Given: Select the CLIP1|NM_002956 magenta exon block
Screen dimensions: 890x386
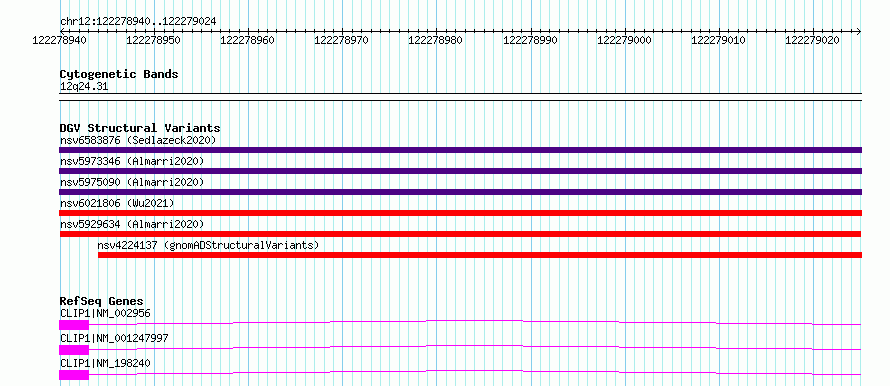Looking at the screenshot, I should [74, 325].
